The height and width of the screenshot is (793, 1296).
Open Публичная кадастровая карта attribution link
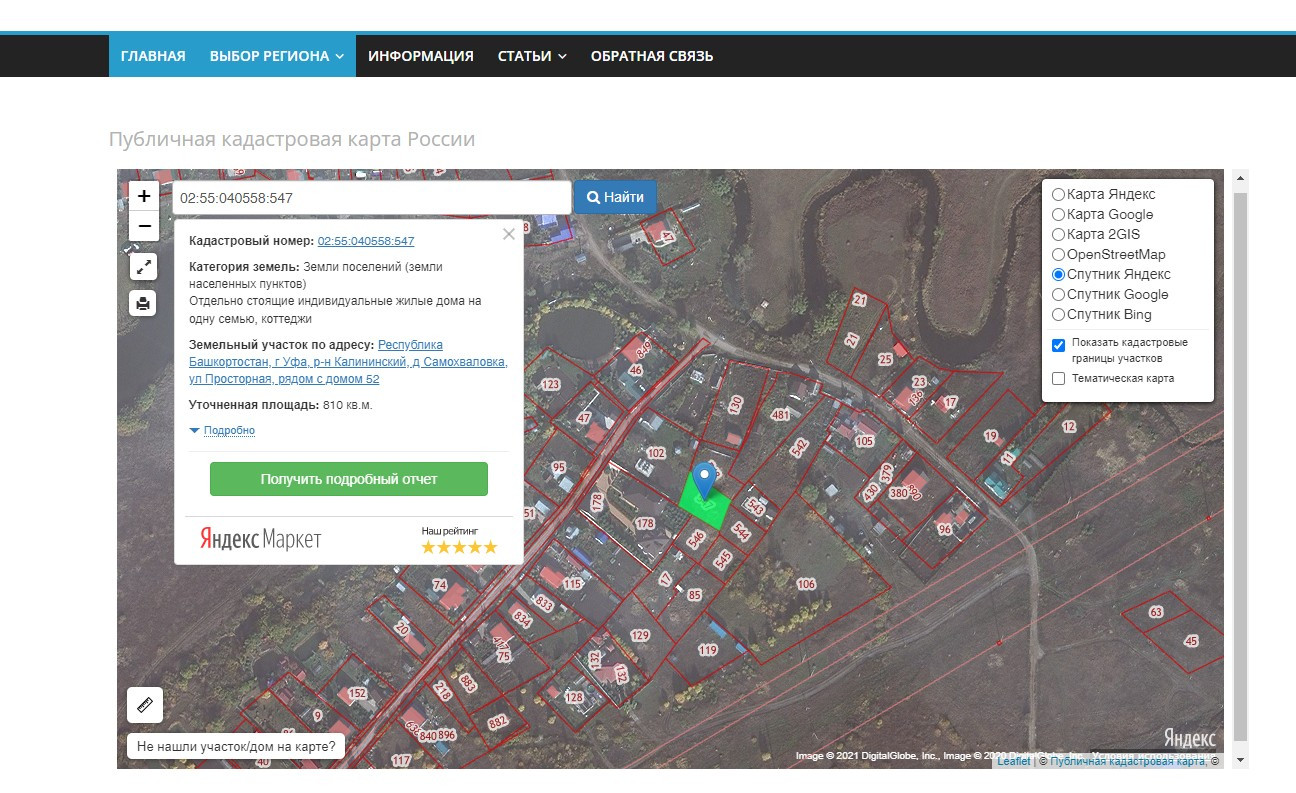1128,762
